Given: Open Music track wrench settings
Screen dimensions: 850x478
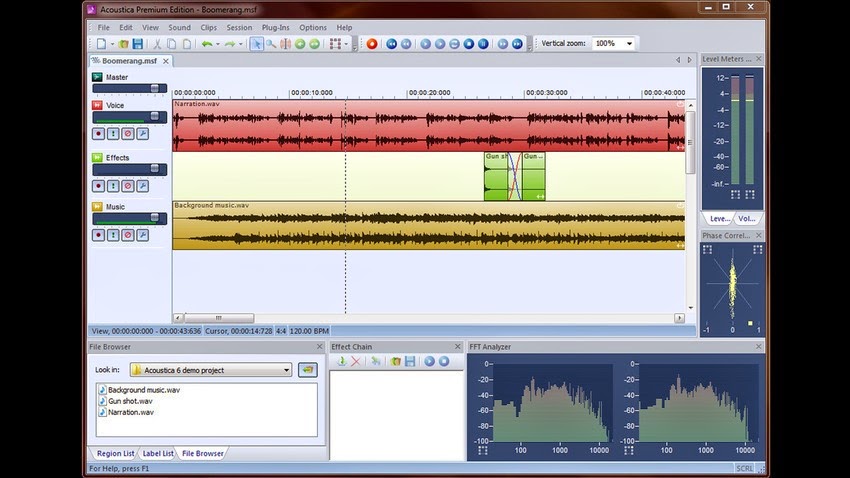Looking at the screenshot, I should [143, 235].
